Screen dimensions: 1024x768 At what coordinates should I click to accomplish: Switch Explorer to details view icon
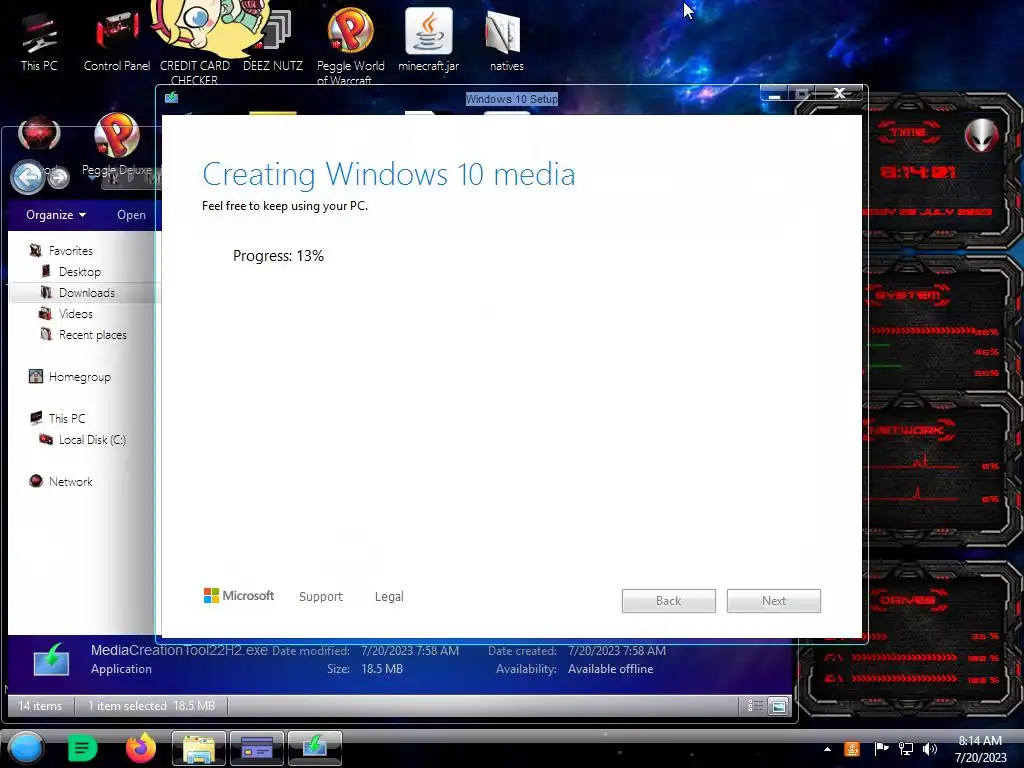(x=755, y=705)
